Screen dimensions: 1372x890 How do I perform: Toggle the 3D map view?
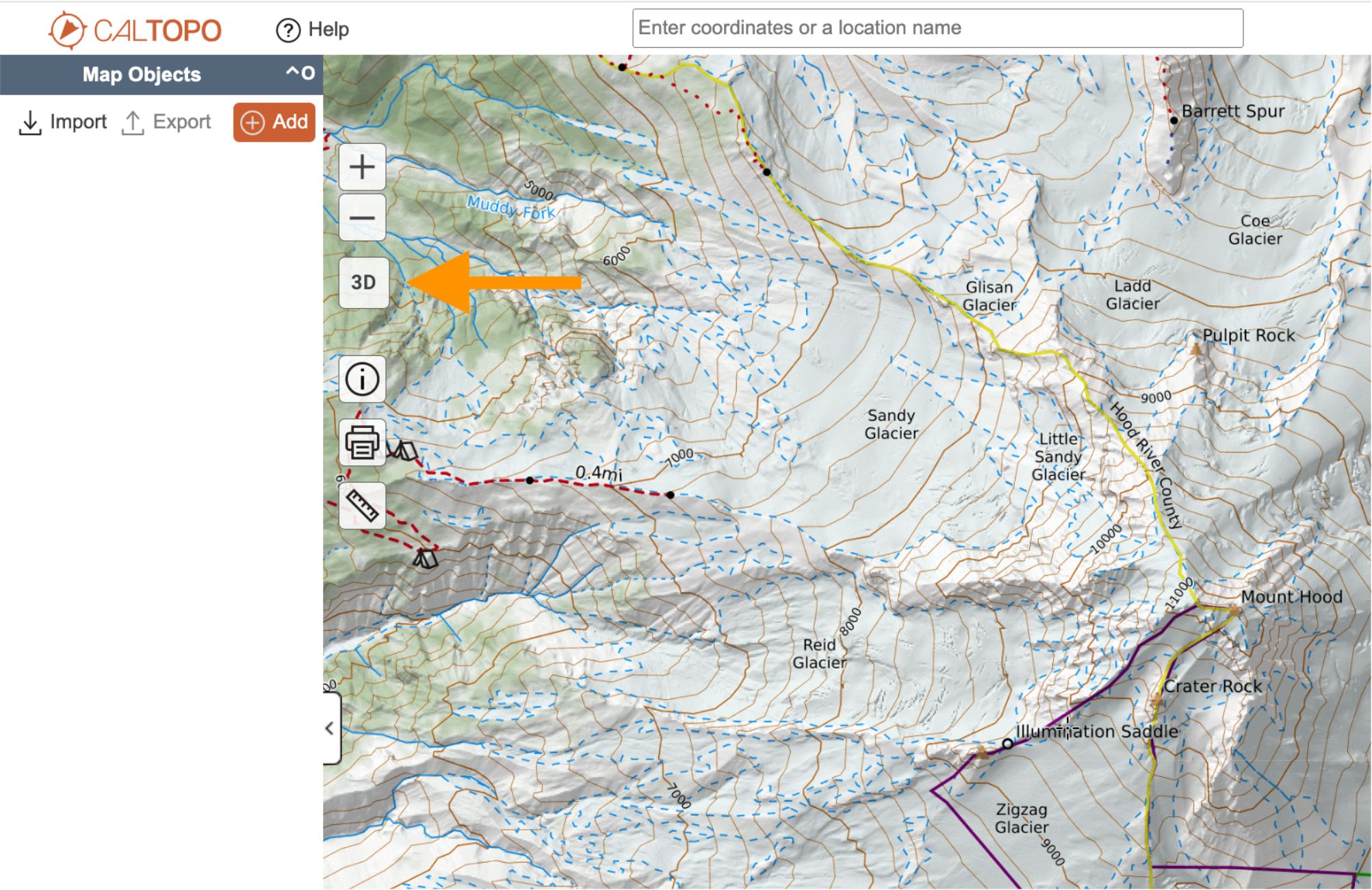click(x=362, y=281)
